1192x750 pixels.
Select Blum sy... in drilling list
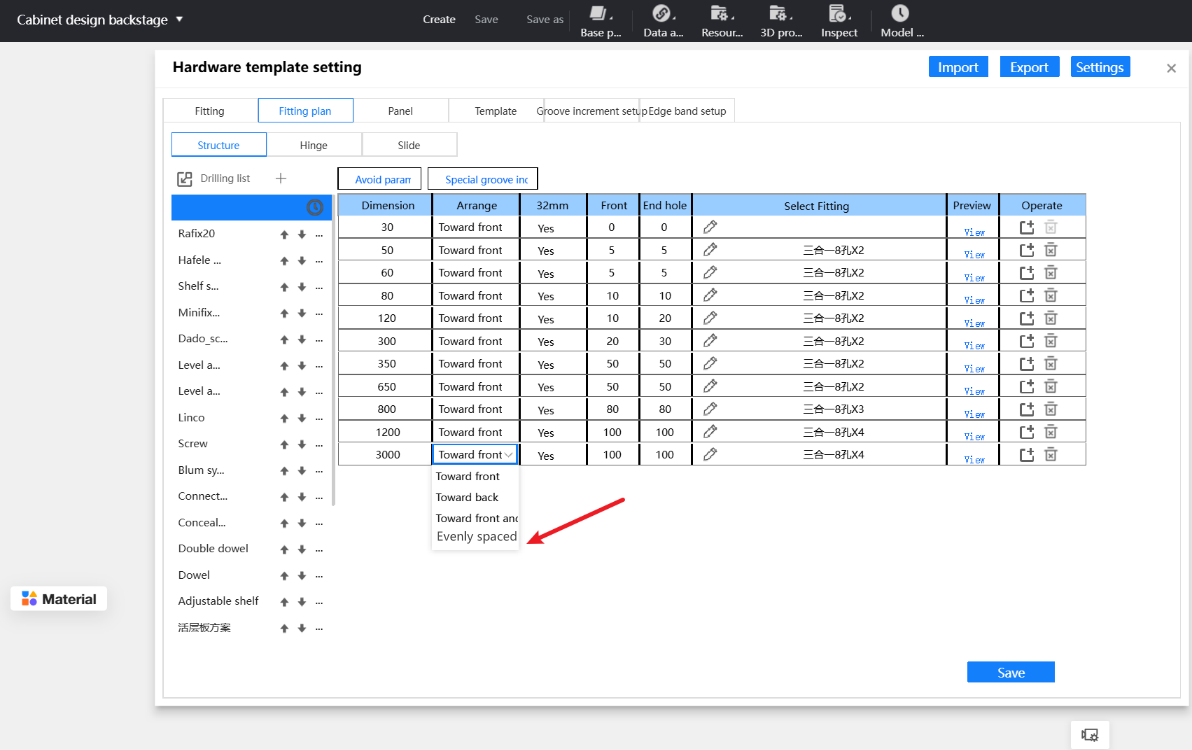(201, 470)
